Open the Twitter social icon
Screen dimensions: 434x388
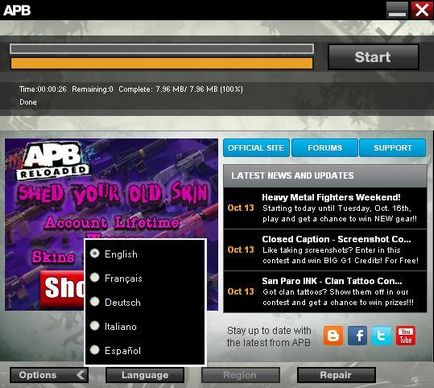[x=381, y=335]
